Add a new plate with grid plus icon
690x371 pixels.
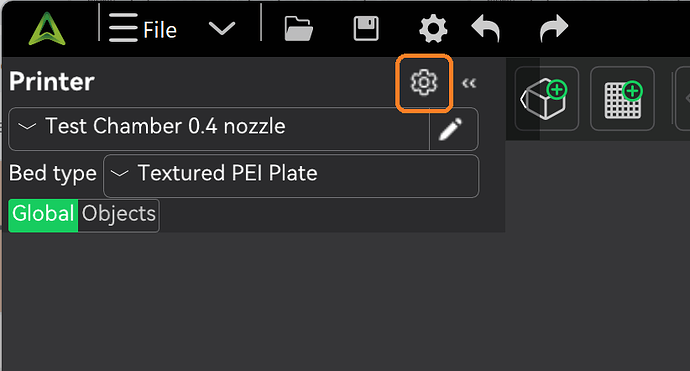click(x=622, y=99)
